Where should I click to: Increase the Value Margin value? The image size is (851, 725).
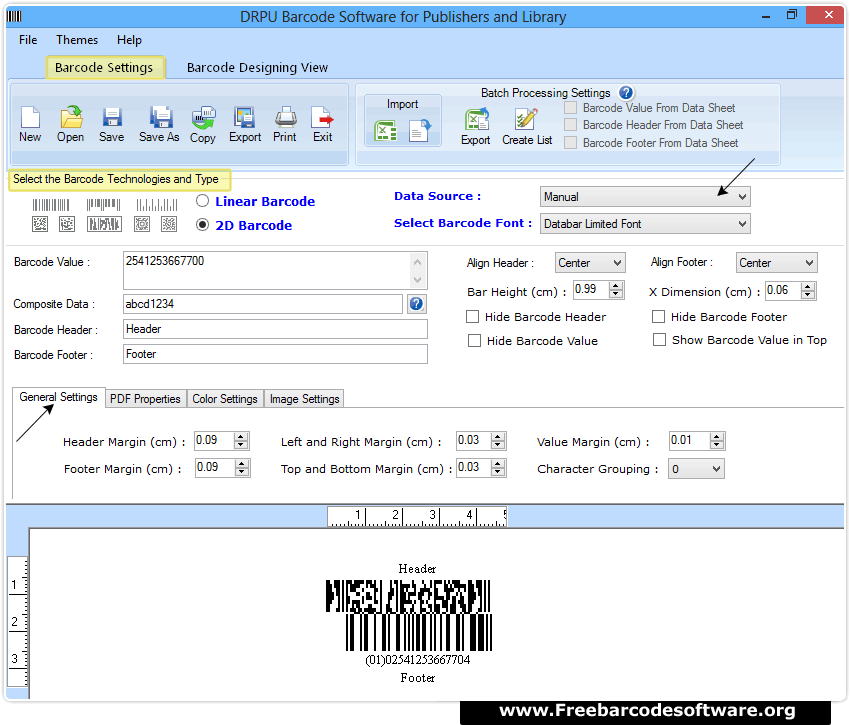[x=716, y=436]
